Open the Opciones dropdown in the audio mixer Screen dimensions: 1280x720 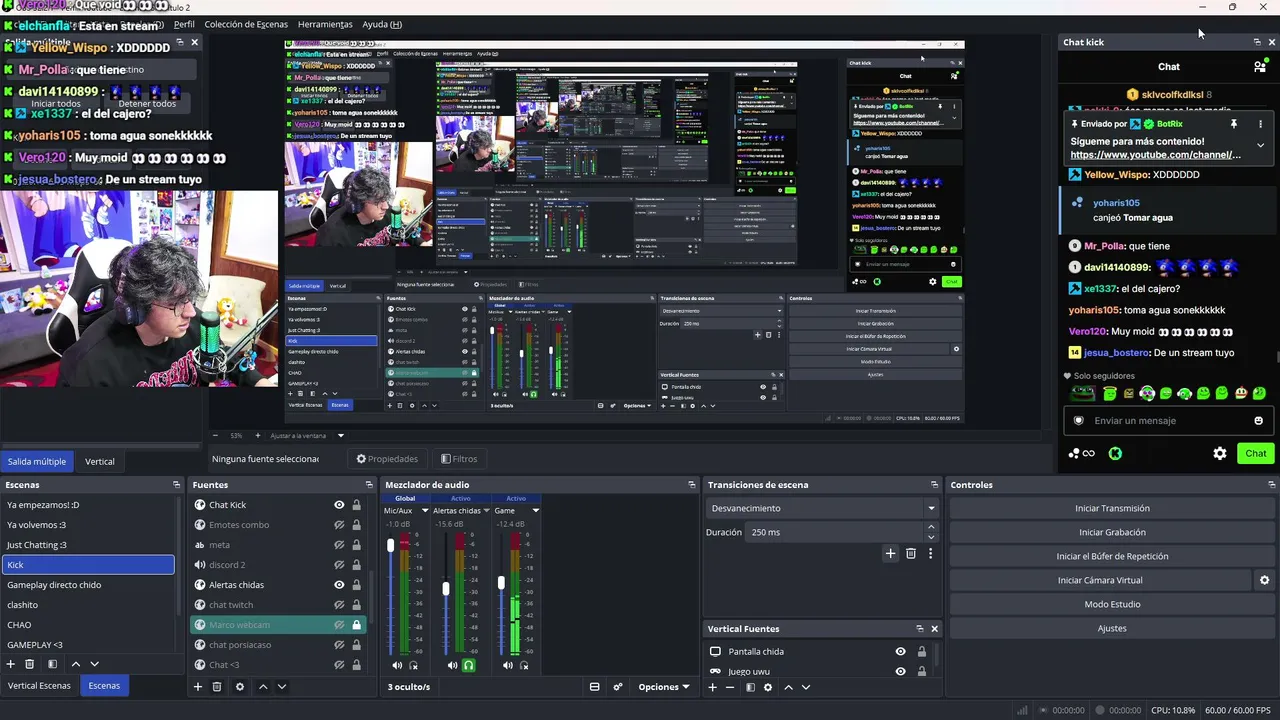[x=664, y=687]
